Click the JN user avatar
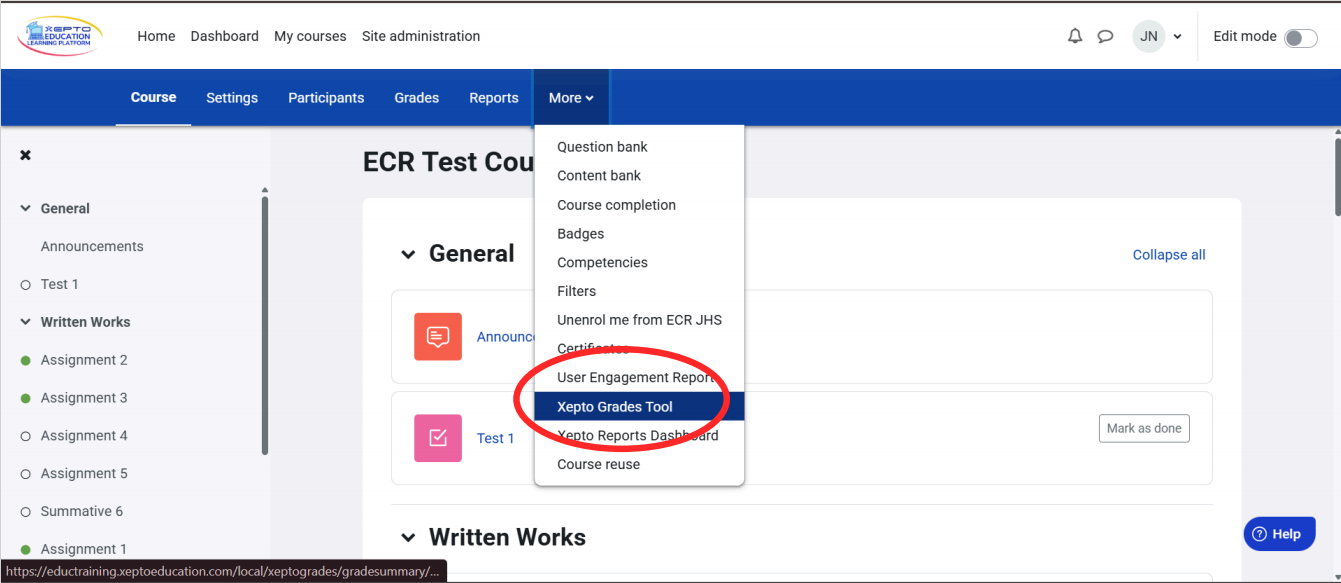The height and width of the screenshot is (583, 1341). coord(1149,36)
